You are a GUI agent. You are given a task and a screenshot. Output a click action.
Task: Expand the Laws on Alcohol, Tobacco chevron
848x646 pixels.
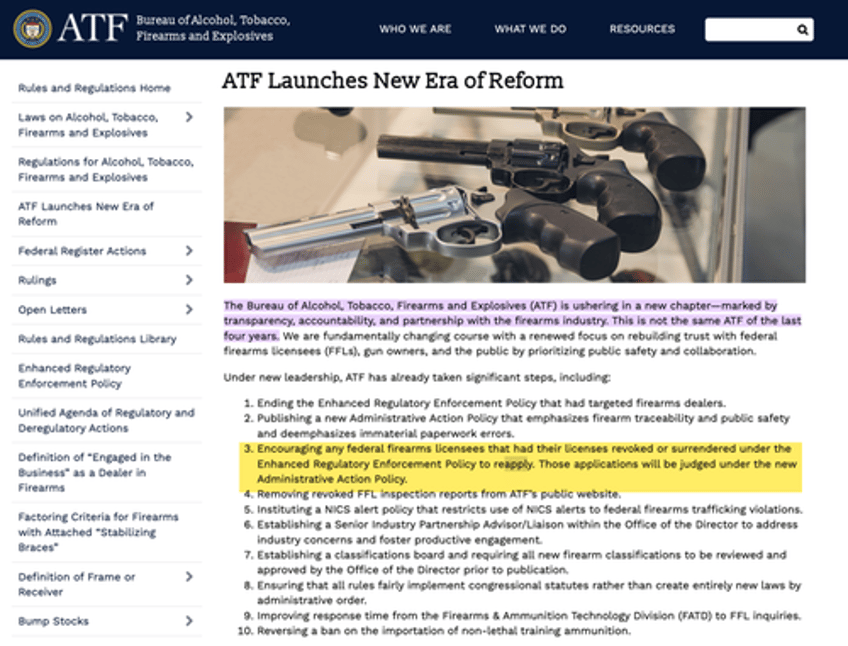pyautogui.click(x=189, y=117)
